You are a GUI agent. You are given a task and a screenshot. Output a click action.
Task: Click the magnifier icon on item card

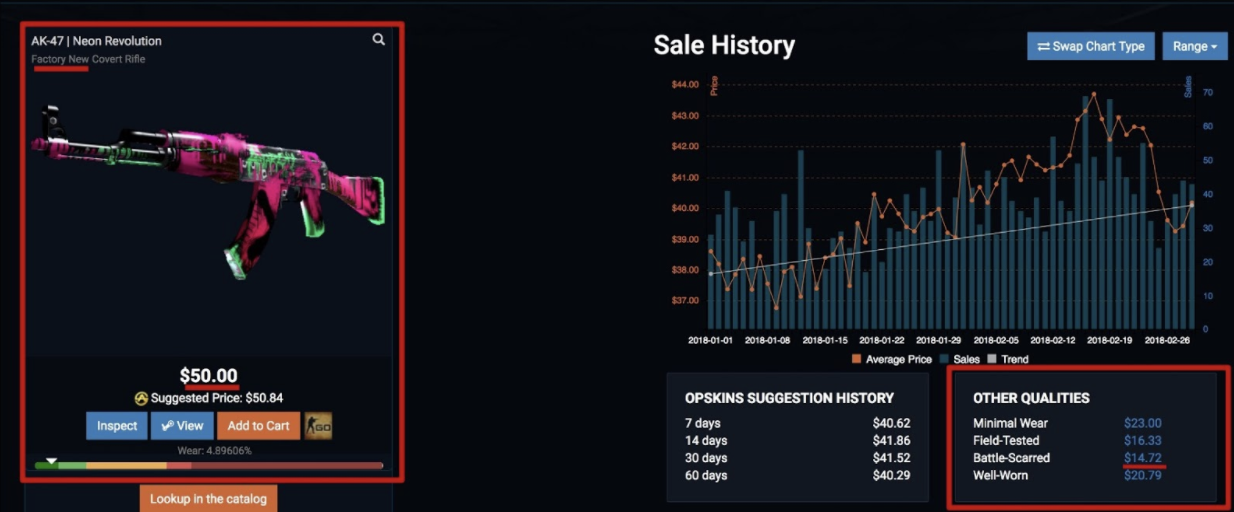[x=379, y=40]
